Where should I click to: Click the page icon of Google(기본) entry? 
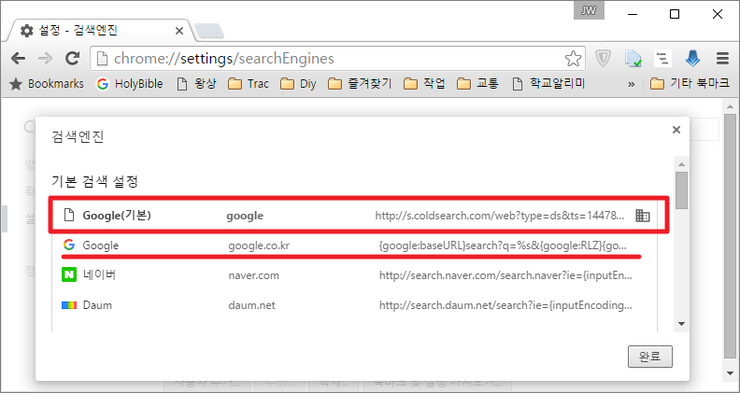point(69,216)
